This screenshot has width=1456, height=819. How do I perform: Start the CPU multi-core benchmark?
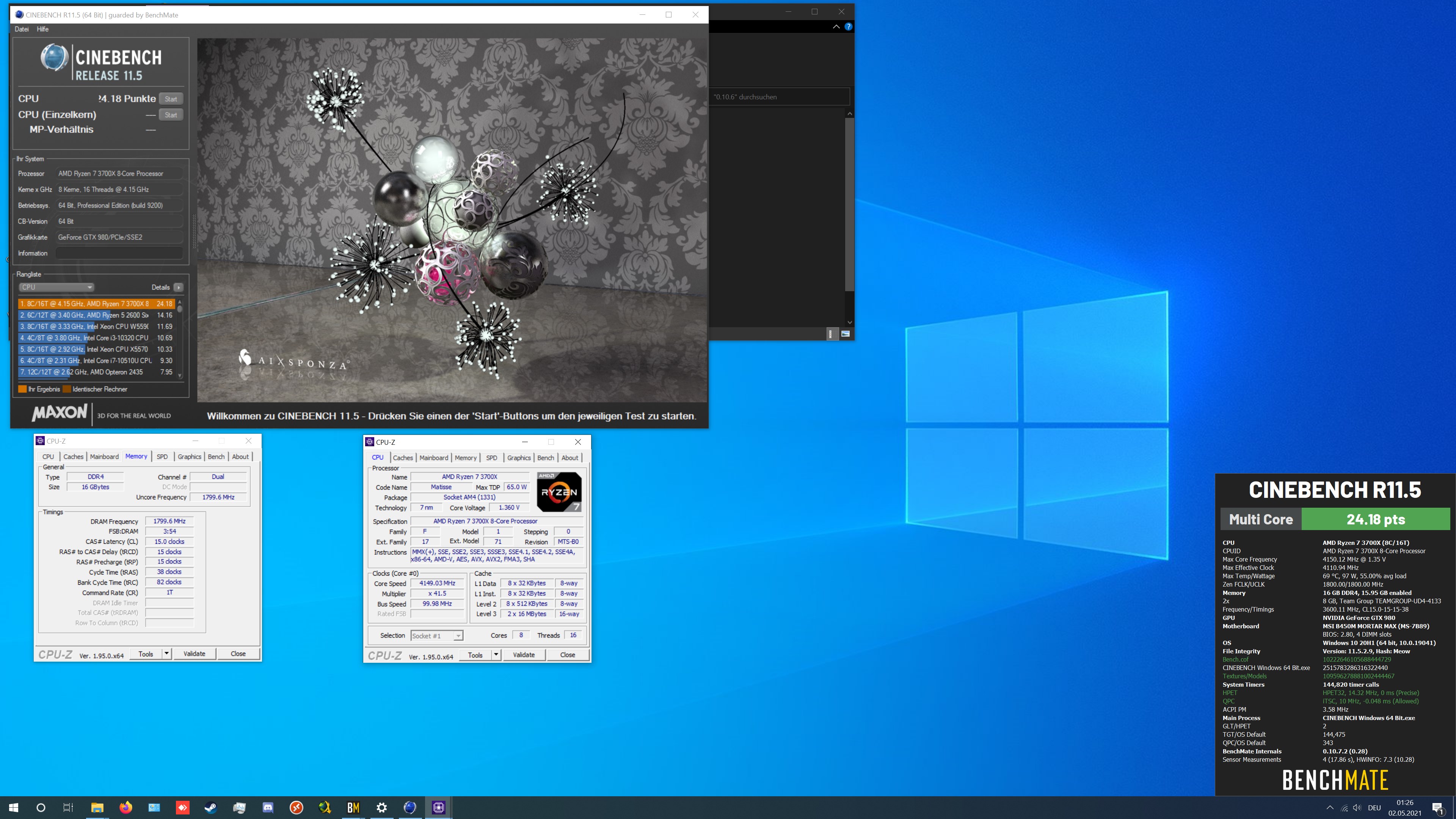(171, 99)
